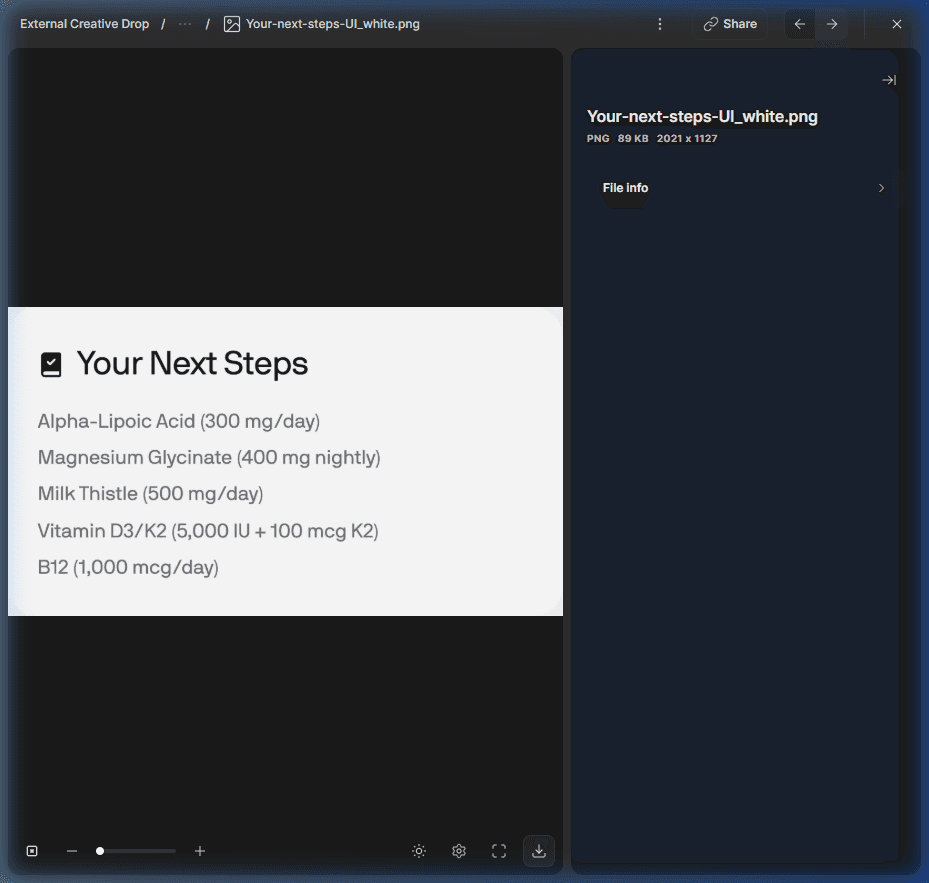Toggle the brightness background icon
Viewport: 929px width, 883px height.
pos(419,851)
